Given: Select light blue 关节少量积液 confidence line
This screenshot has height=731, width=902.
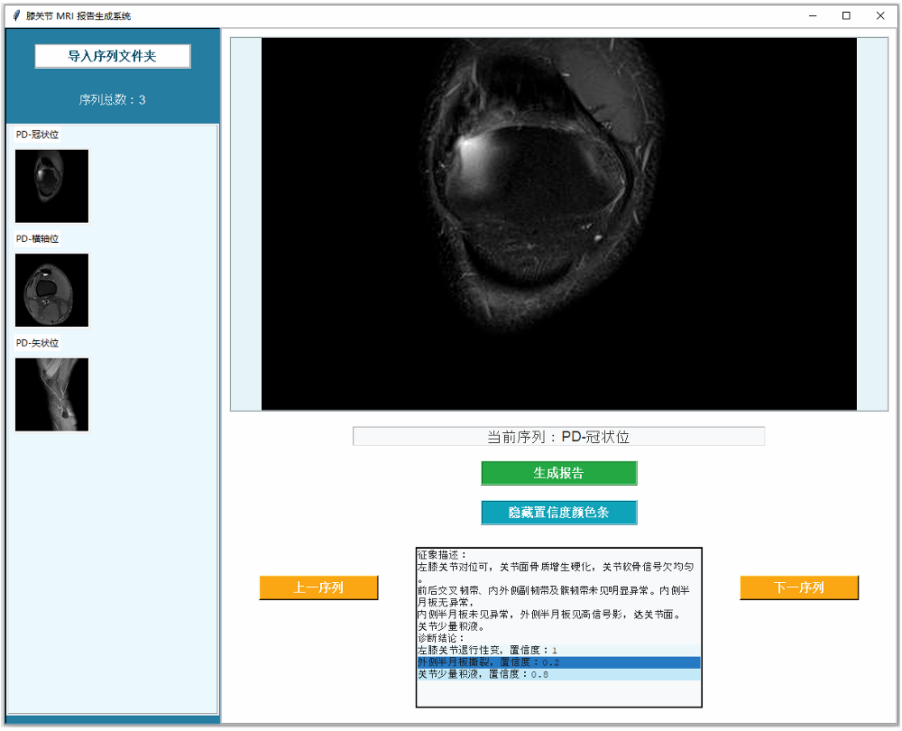Looking at the screenshot, I should tap(558, 675).
